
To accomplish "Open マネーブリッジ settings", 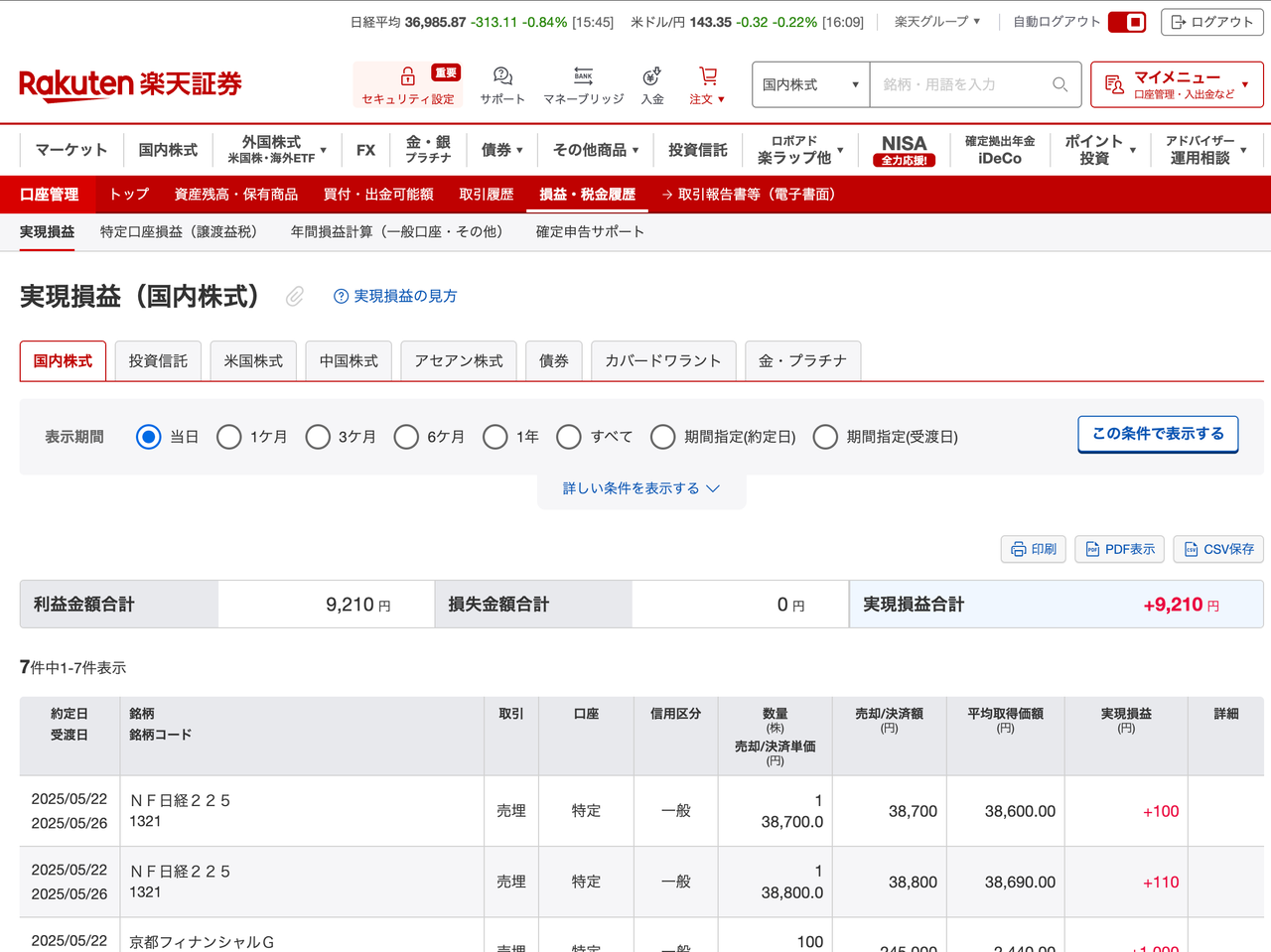I will click(583, 85).
